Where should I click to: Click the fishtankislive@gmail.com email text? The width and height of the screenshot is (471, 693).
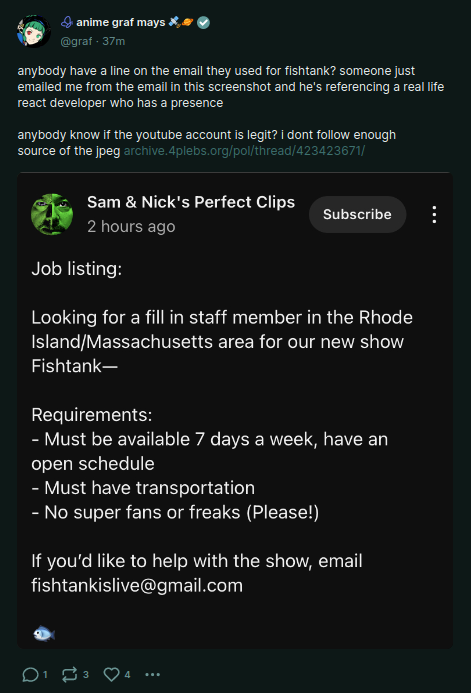click(x=137, y=585)
